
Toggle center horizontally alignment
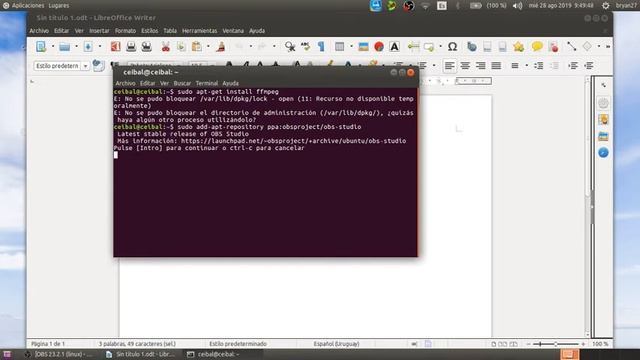(465, 66)
